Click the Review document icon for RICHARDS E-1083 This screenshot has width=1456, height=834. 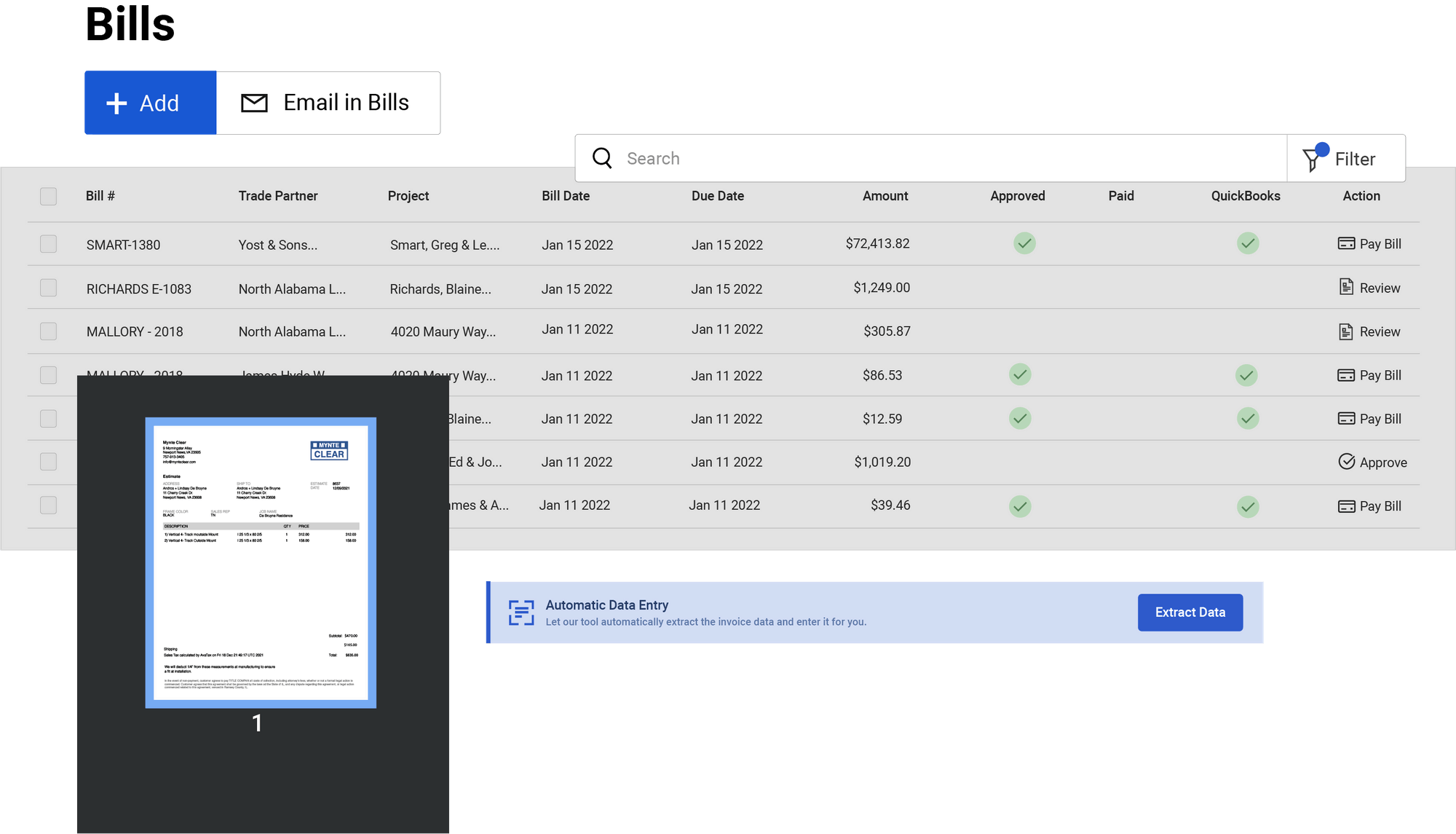pos(1345,288)
